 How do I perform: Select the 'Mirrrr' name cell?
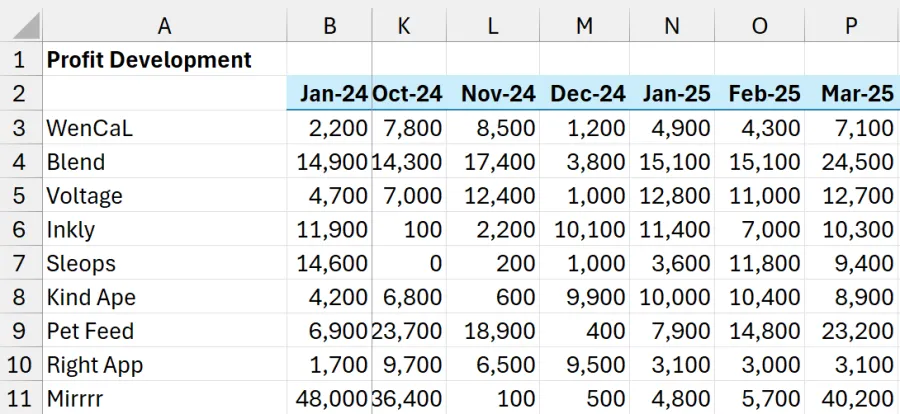pos(164,397)
